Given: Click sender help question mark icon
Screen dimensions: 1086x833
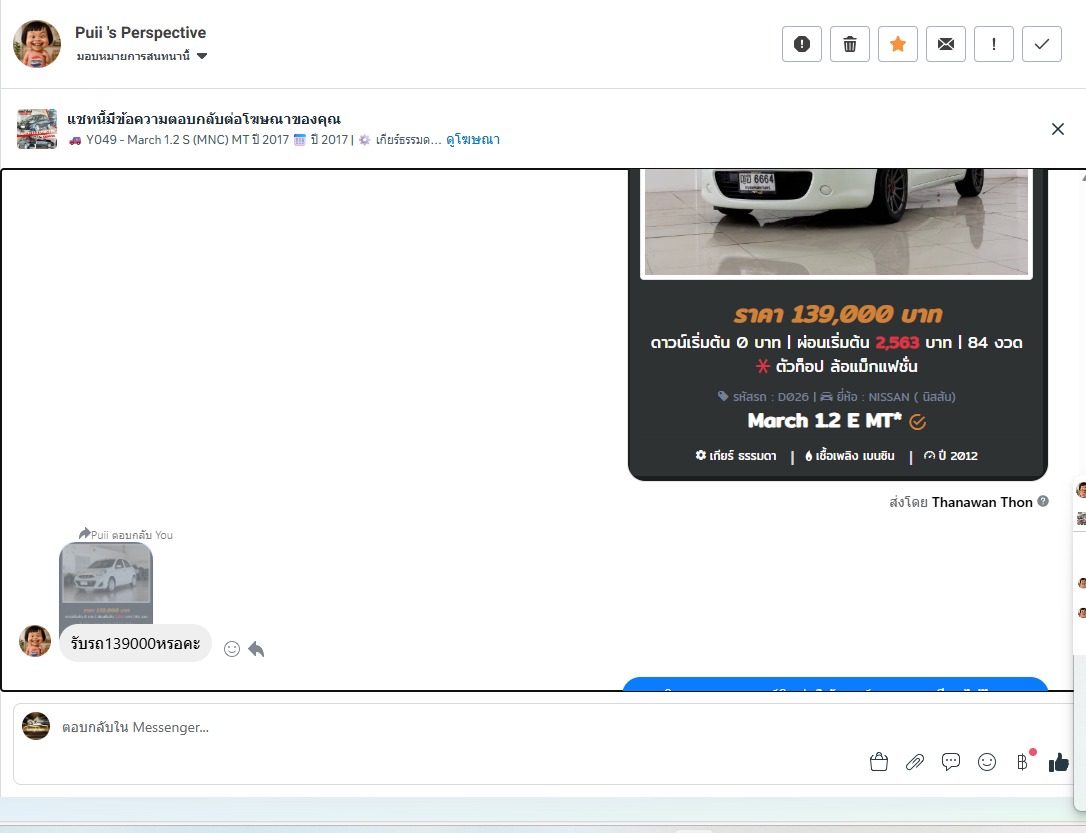Looking at the screenshot, I should 1043,501.
